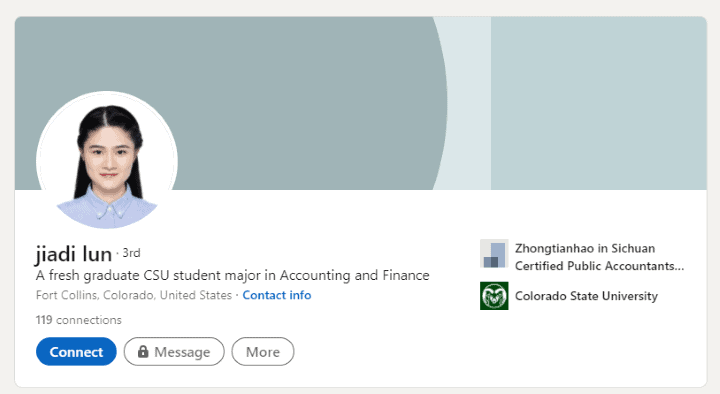Image resolution: width=720 pixels, height=394 pixels.
Task: Open the Contact info link
Action: pos(277,295)
